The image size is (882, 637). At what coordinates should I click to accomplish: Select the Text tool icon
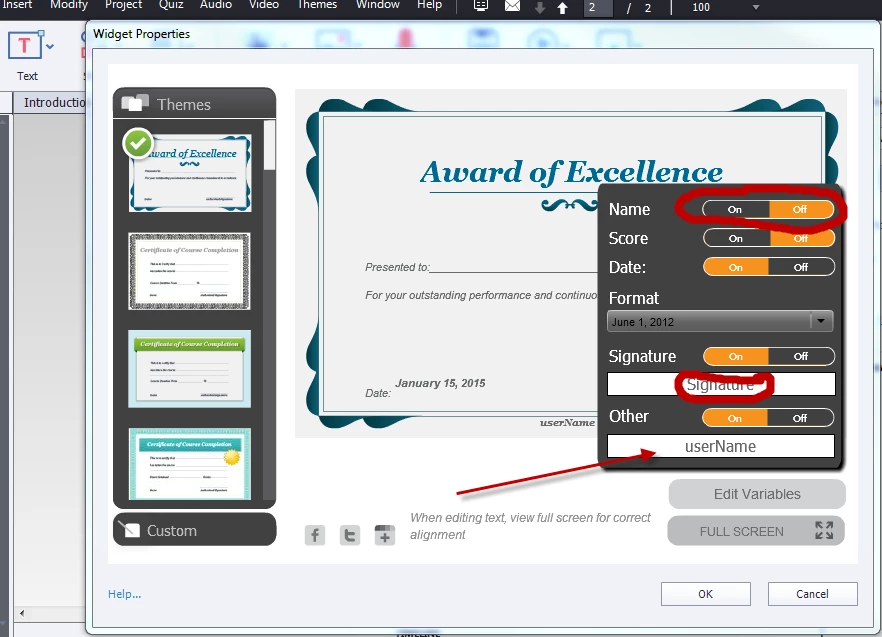[x=24, y=45]
